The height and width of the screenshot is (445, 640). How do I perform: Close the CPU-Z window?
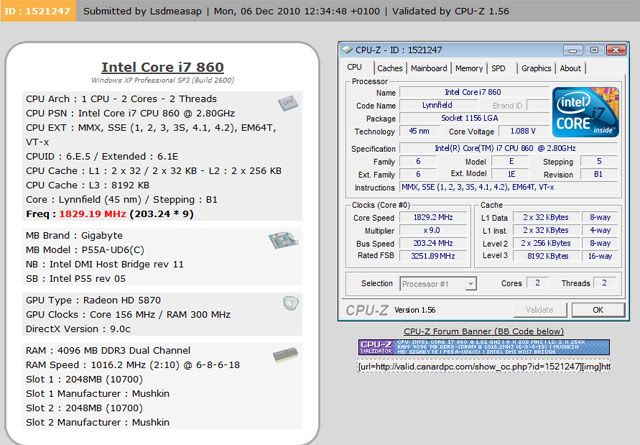pyautogui.click(x=616, y=50)
